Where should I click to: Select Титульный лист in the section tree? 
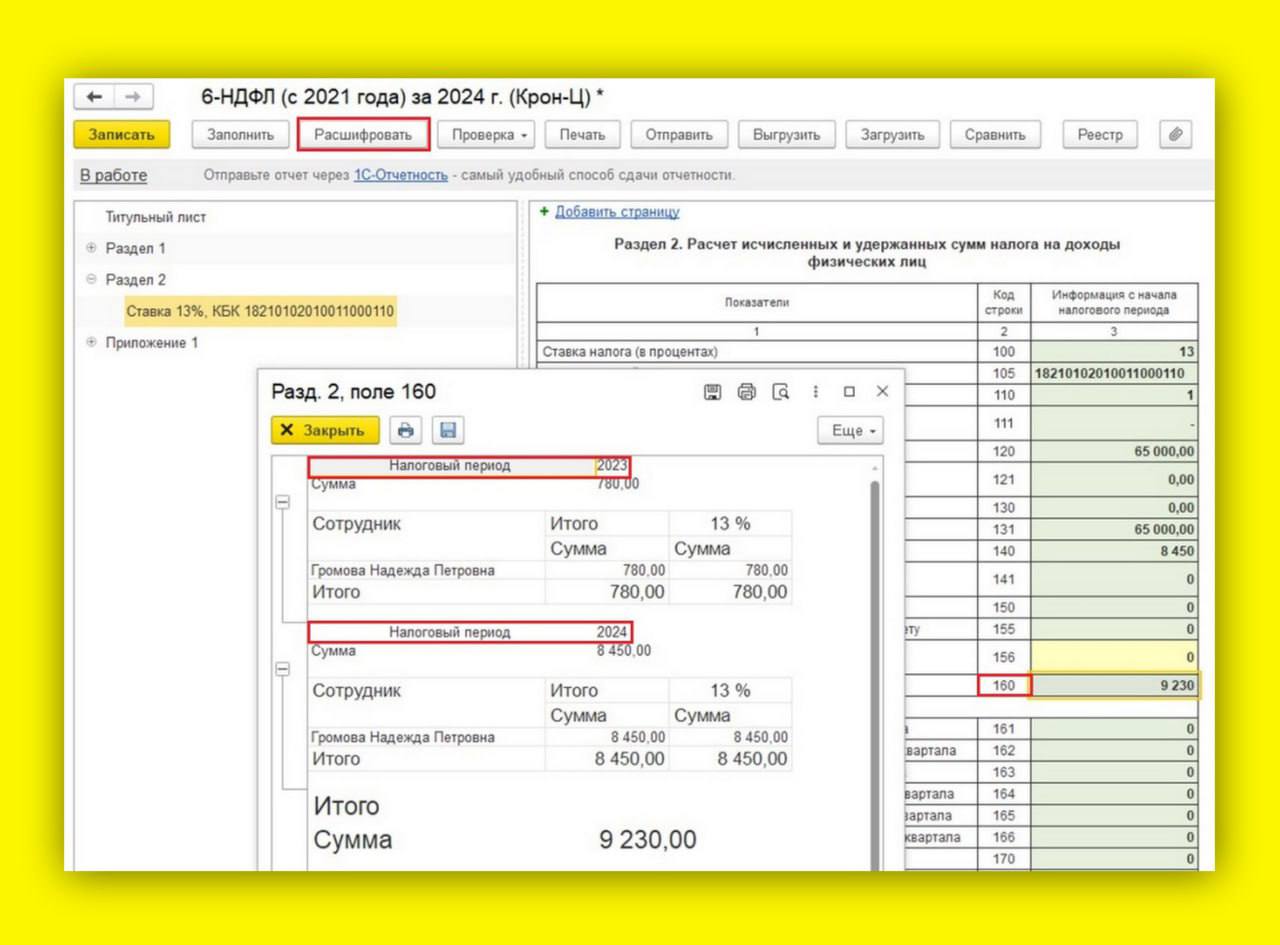155,217
